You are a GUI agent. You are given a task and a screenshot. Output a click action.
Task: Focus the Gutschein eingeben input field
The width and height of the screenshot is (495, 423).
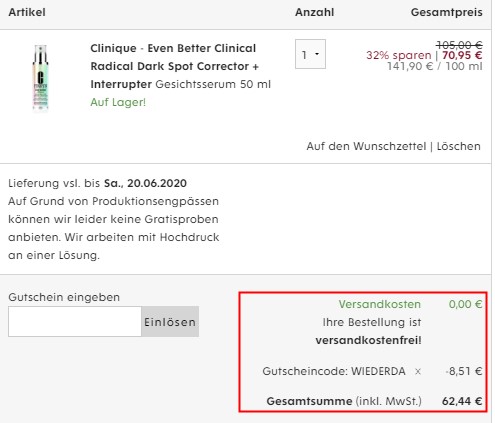click(x=75, y=322)
